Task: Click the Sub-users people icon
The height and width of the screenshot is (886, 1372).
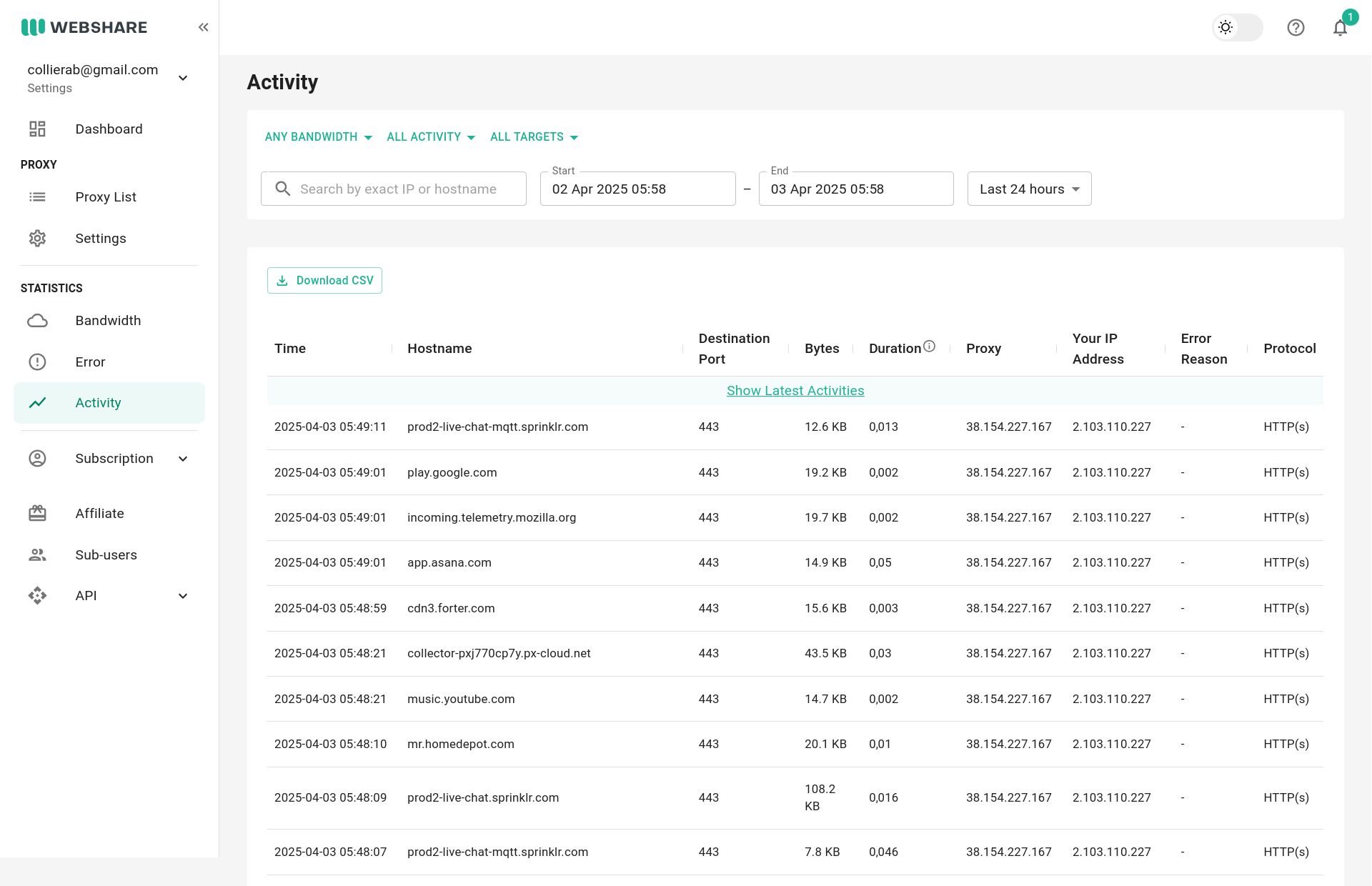Action: click(37, 555)
